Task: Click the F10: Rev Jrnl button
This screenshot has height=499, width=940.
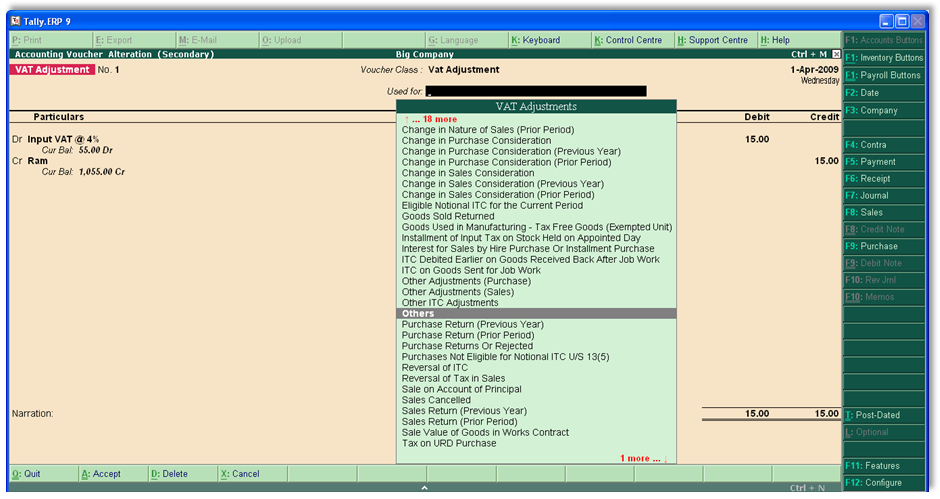Action: [884, 279]
